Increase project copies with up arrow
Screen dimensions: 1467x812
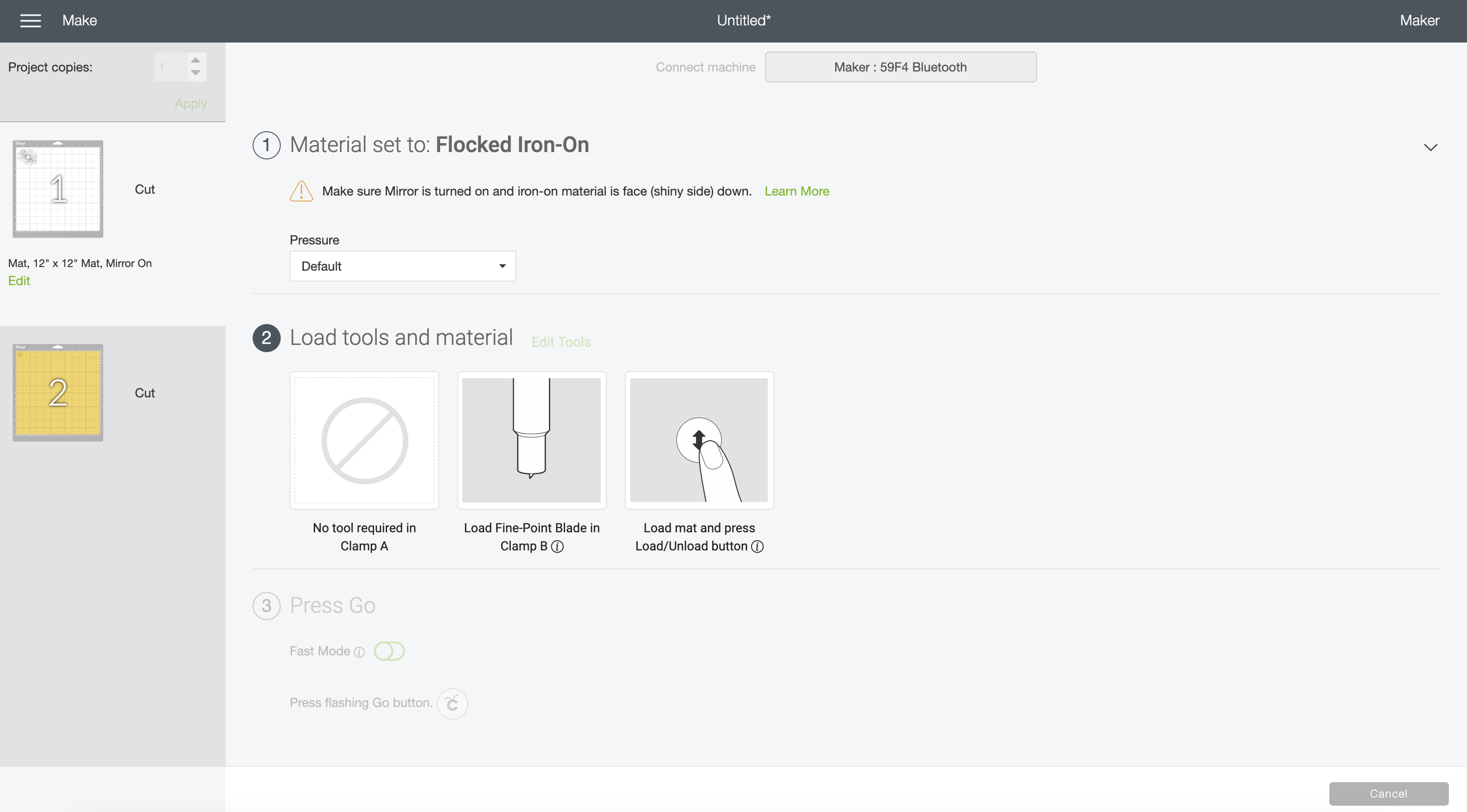point(195,60)
